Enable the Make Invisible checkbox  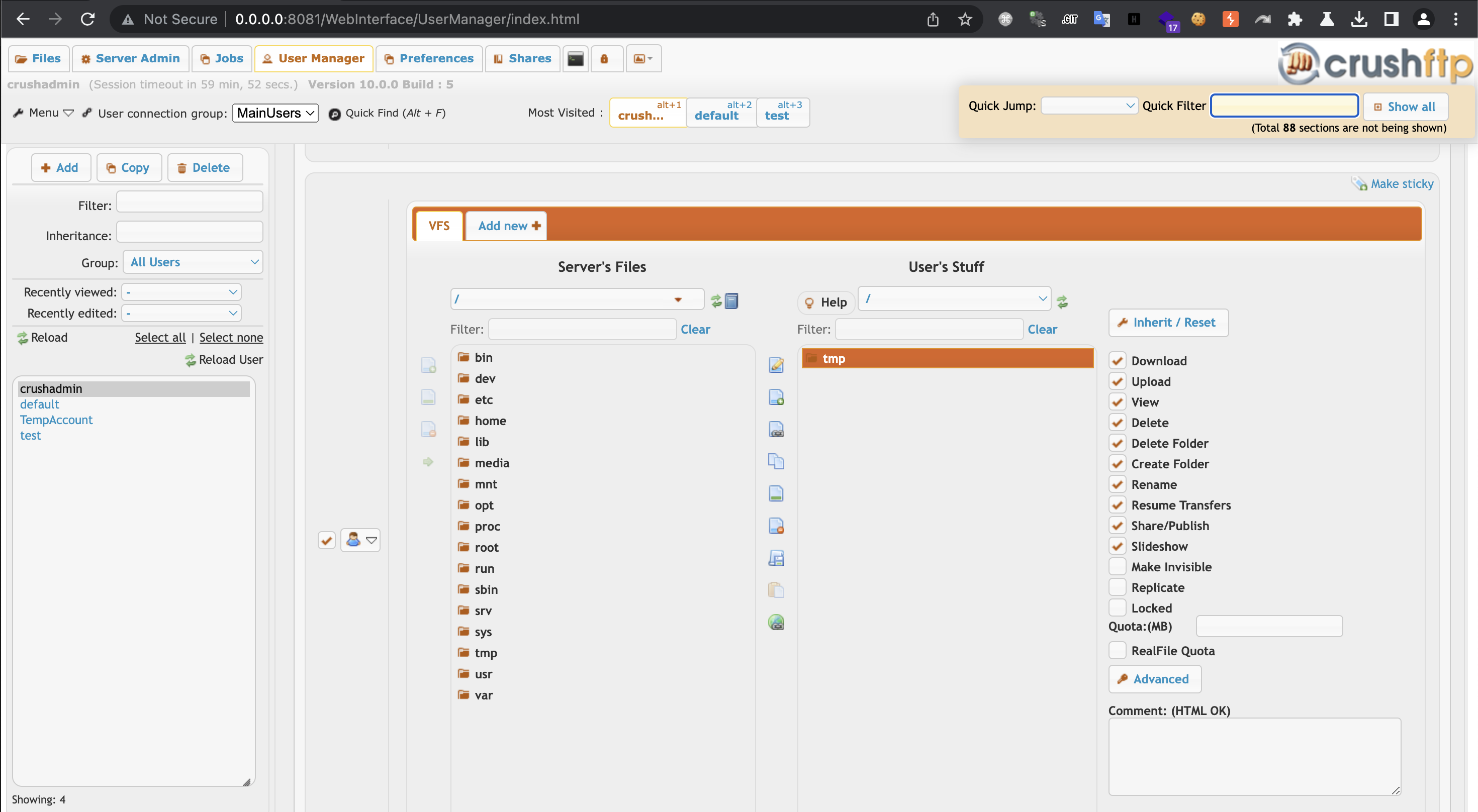pyautogui.click(x=1117, y=567)
